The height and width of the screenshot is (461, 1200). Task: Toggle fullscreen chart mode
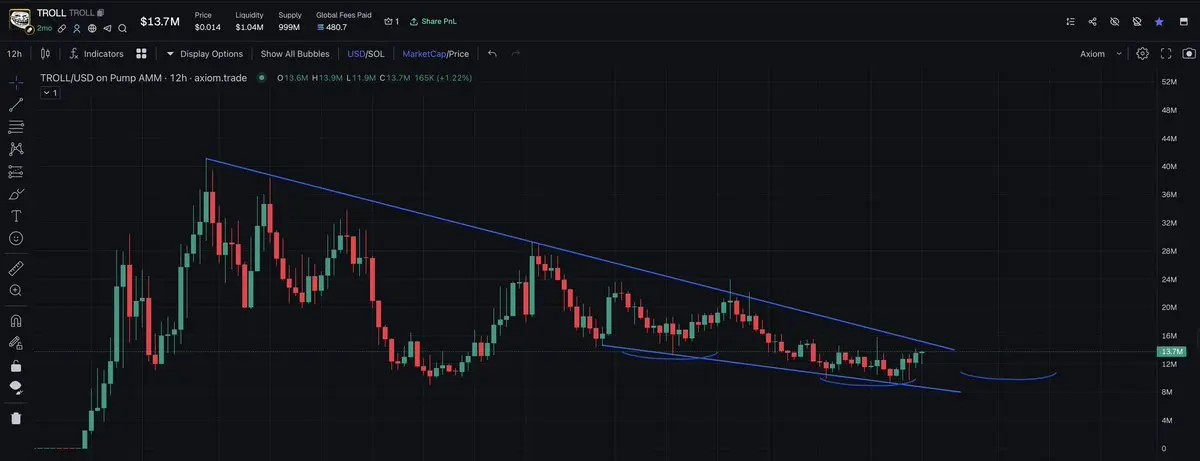pyautogui.click(x=1165, y=53)
